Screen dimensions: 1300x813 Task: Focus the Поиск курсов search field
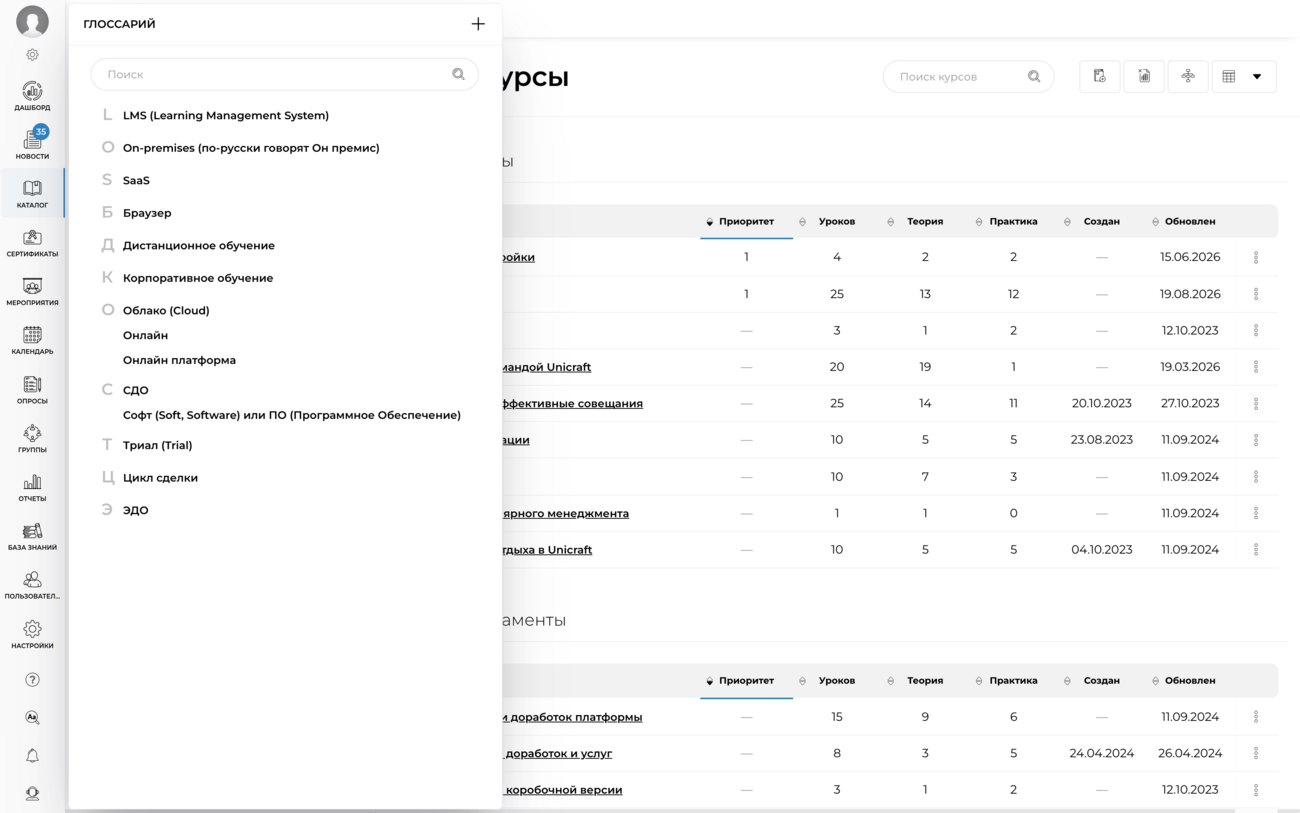tap(968, 76)
